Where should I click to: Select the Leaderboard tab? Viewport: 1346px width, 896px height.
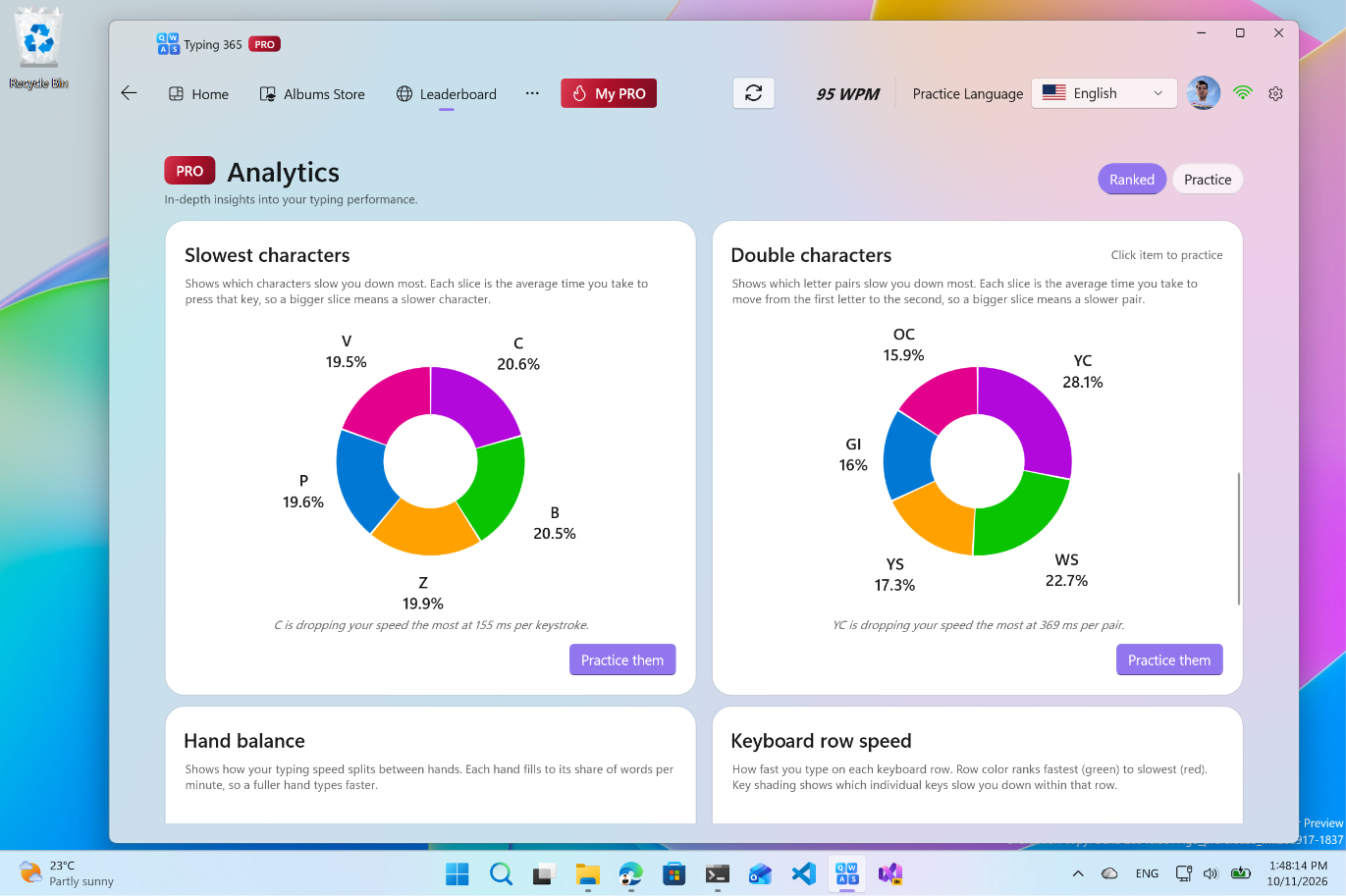point(447,94)
